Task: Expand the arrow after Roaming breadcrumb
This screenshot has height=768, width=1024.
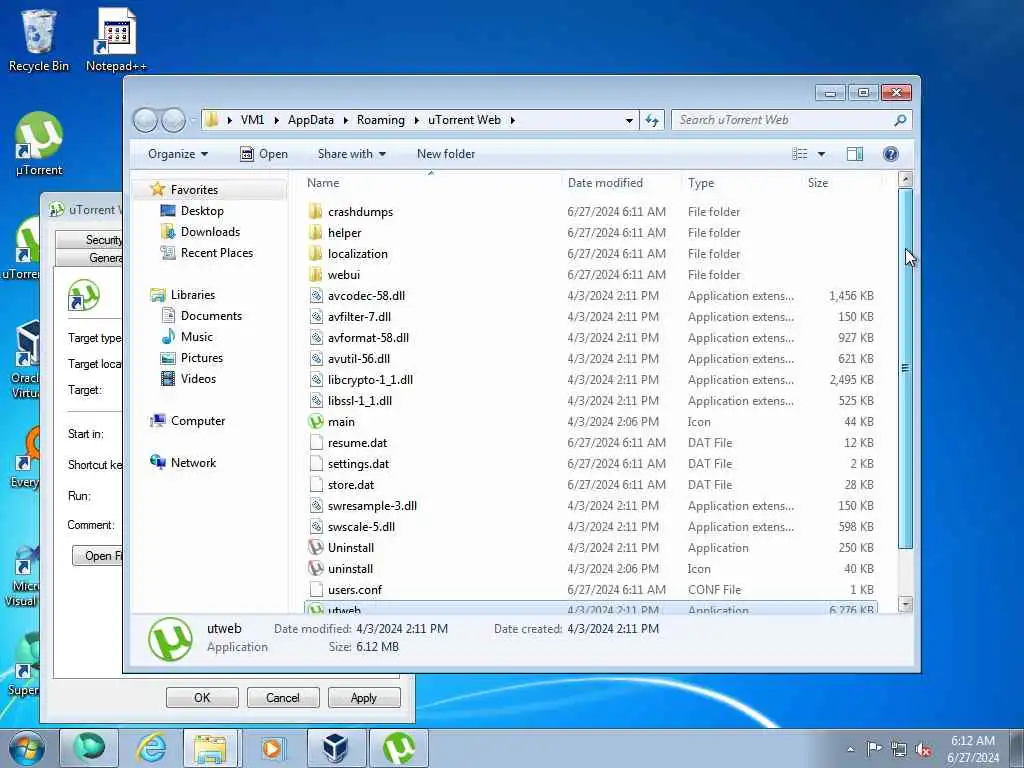Action: [416, 120]
